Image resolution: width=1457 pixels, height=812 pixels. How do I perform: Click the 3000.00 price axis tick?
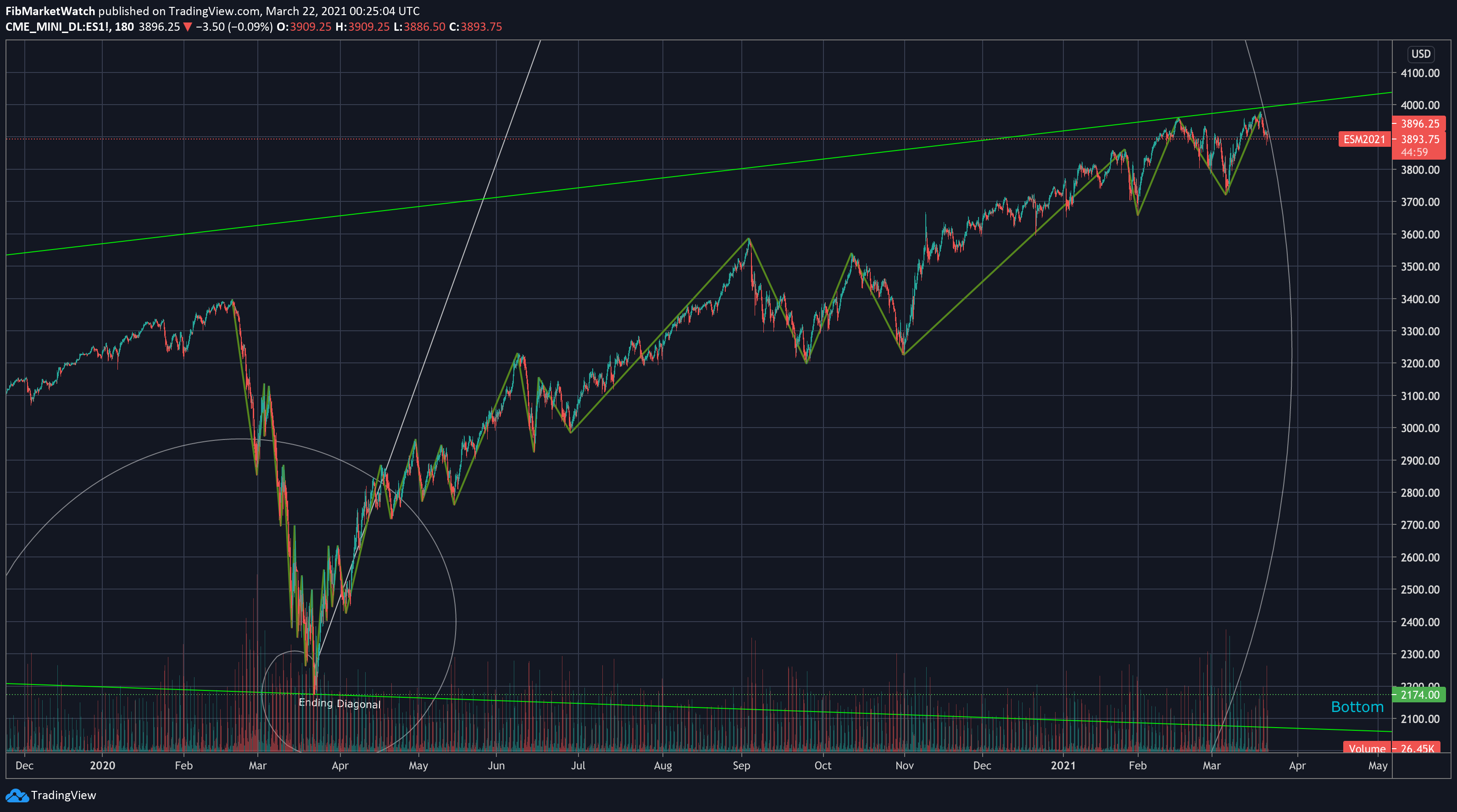[x=1420, y=428]
